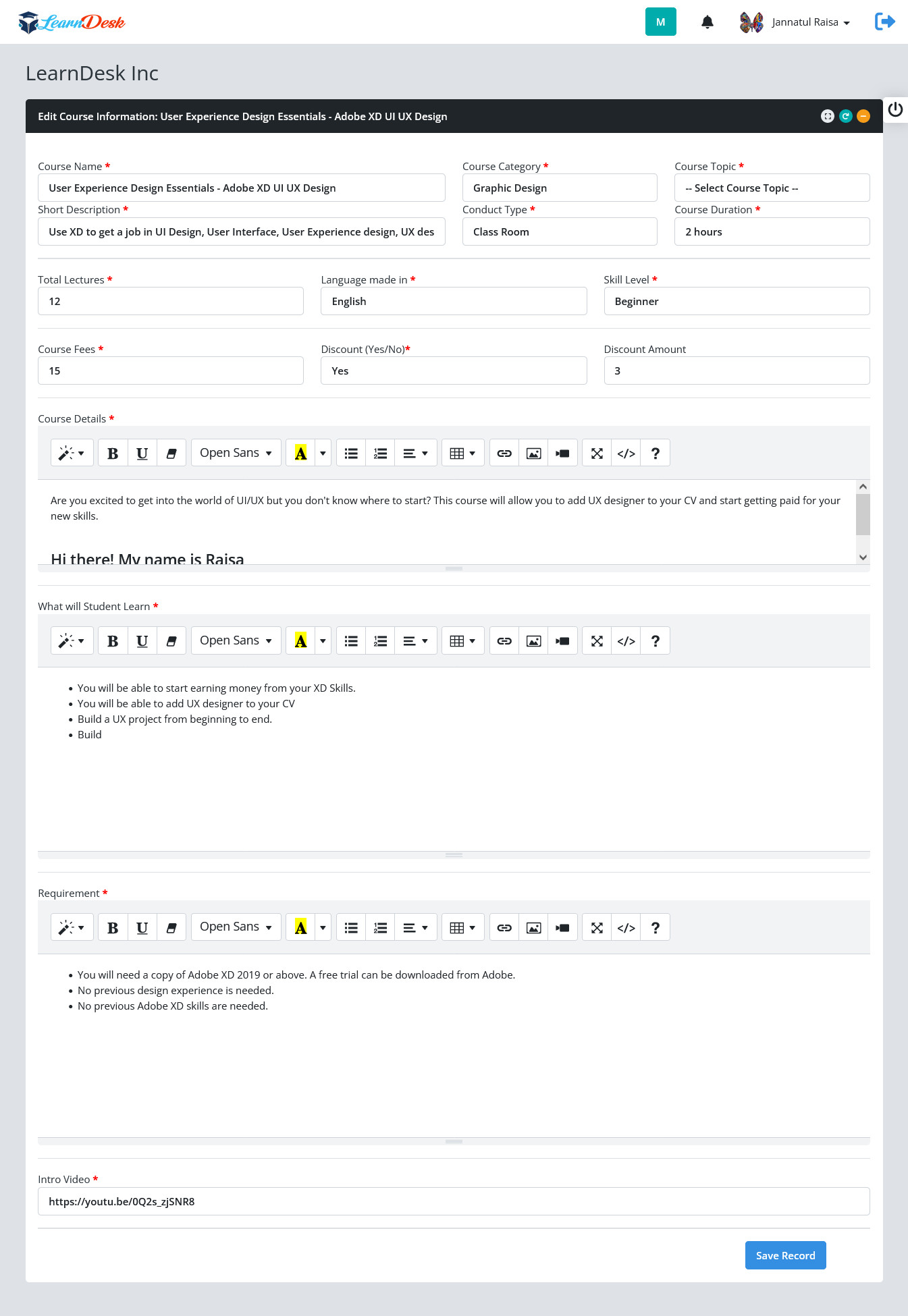Insert link in Course Details editor
Image resolution: width=908 pixels, height=1316 pixels.
pos(504,454)
